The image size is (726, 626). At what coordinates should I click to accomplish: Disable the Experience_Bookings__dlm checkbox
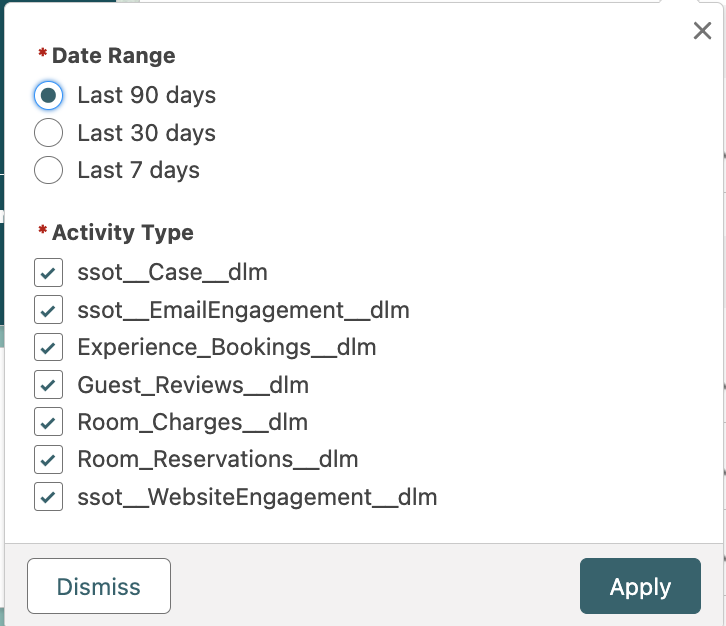[48, 347]
